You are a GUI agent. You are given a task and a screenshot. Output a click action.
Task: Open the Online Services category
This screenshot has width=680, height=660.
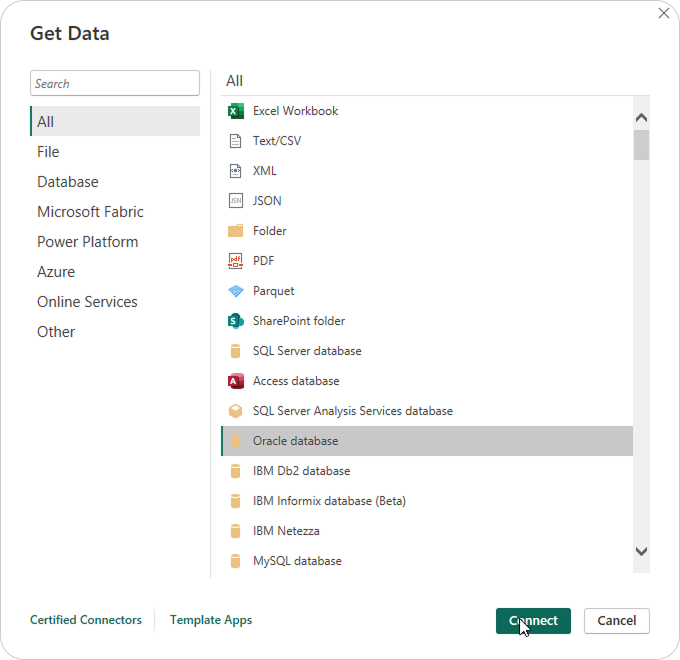tap(87, 302)
